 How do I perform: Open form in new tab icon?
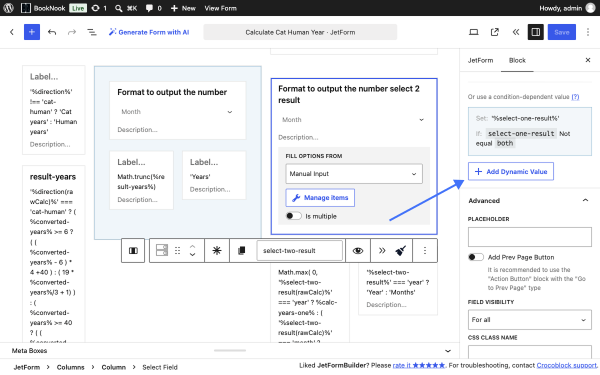point(495,32)
